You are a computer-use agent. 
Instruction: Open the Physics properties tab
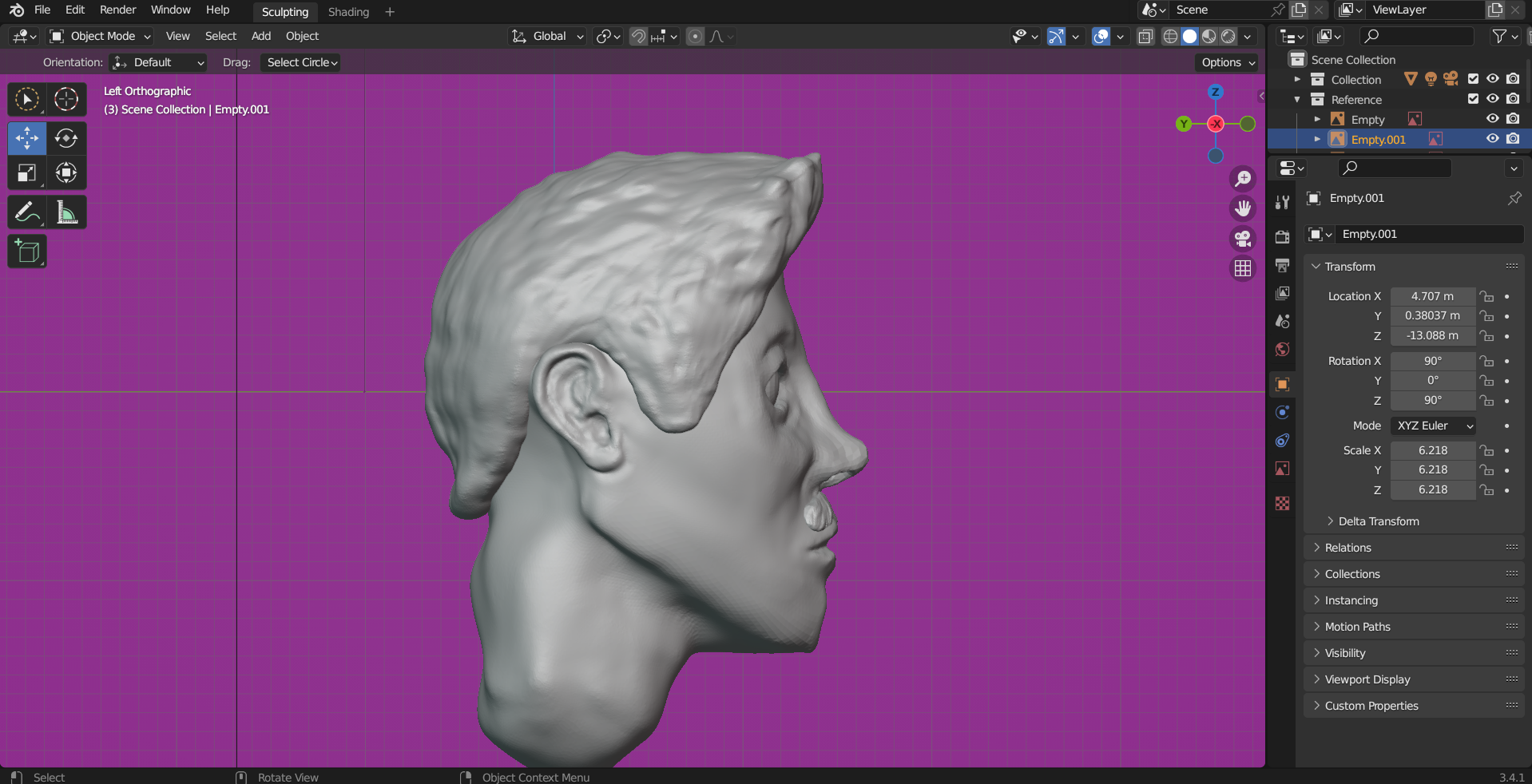(x=1282, y=413)
